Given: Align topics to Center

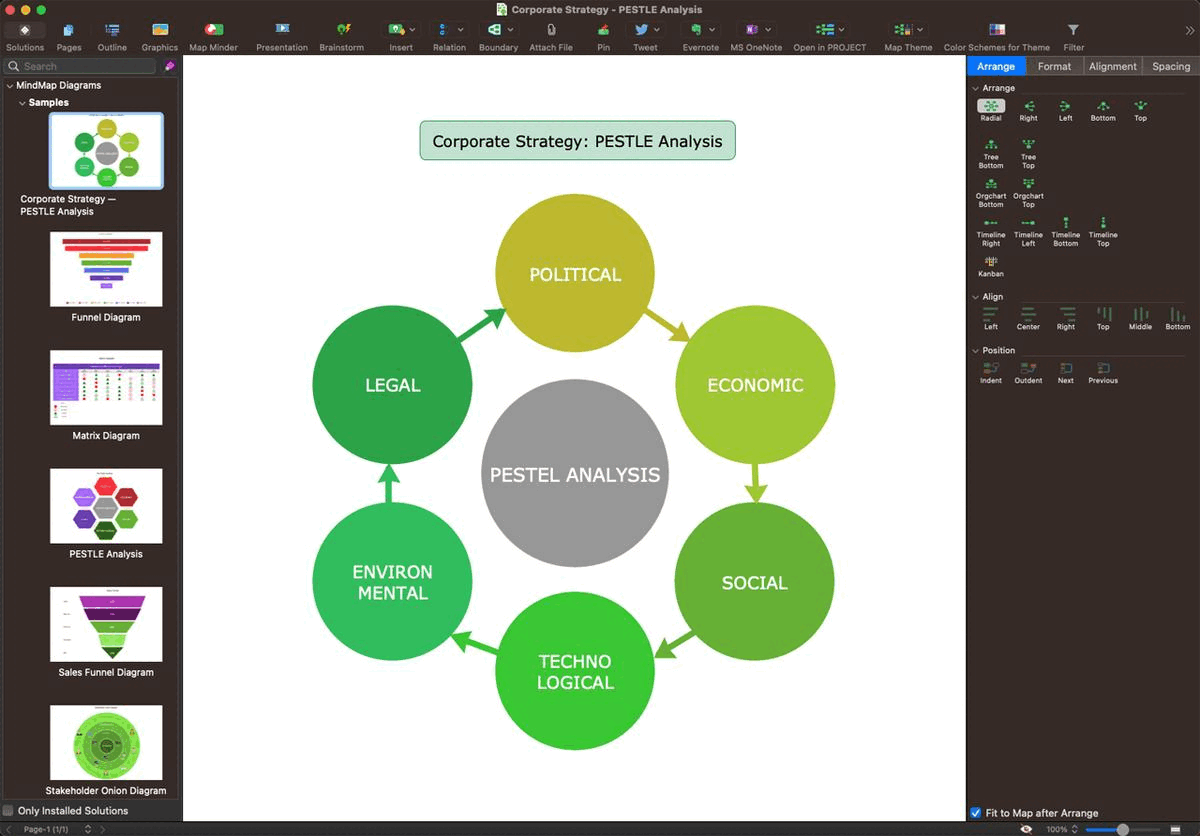Looking at the screenshot, I should tap(1028, 314).
